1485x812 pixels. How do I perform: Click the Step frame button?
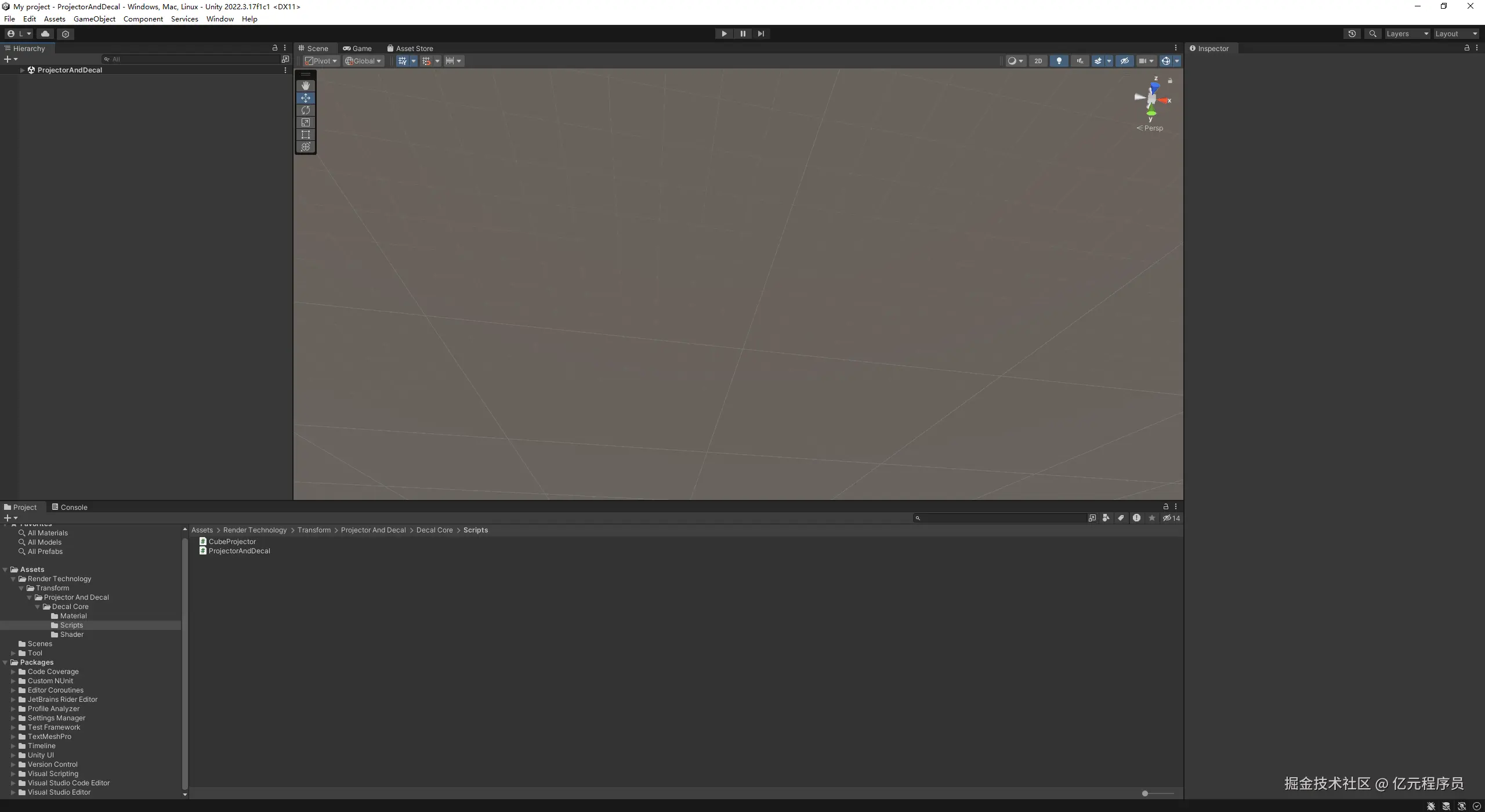(761, 34)
